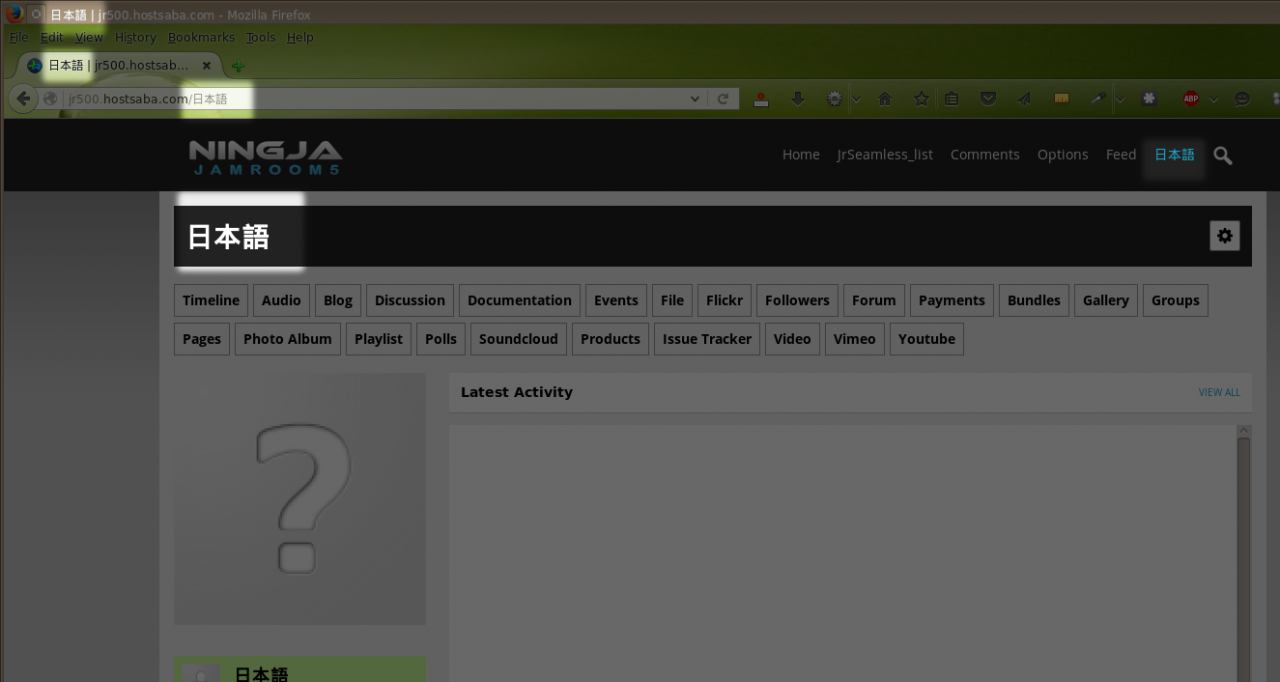This screenshot has width=1280, height=682.
Task: Open the Playlist profile section
Action: coord(378,339)
